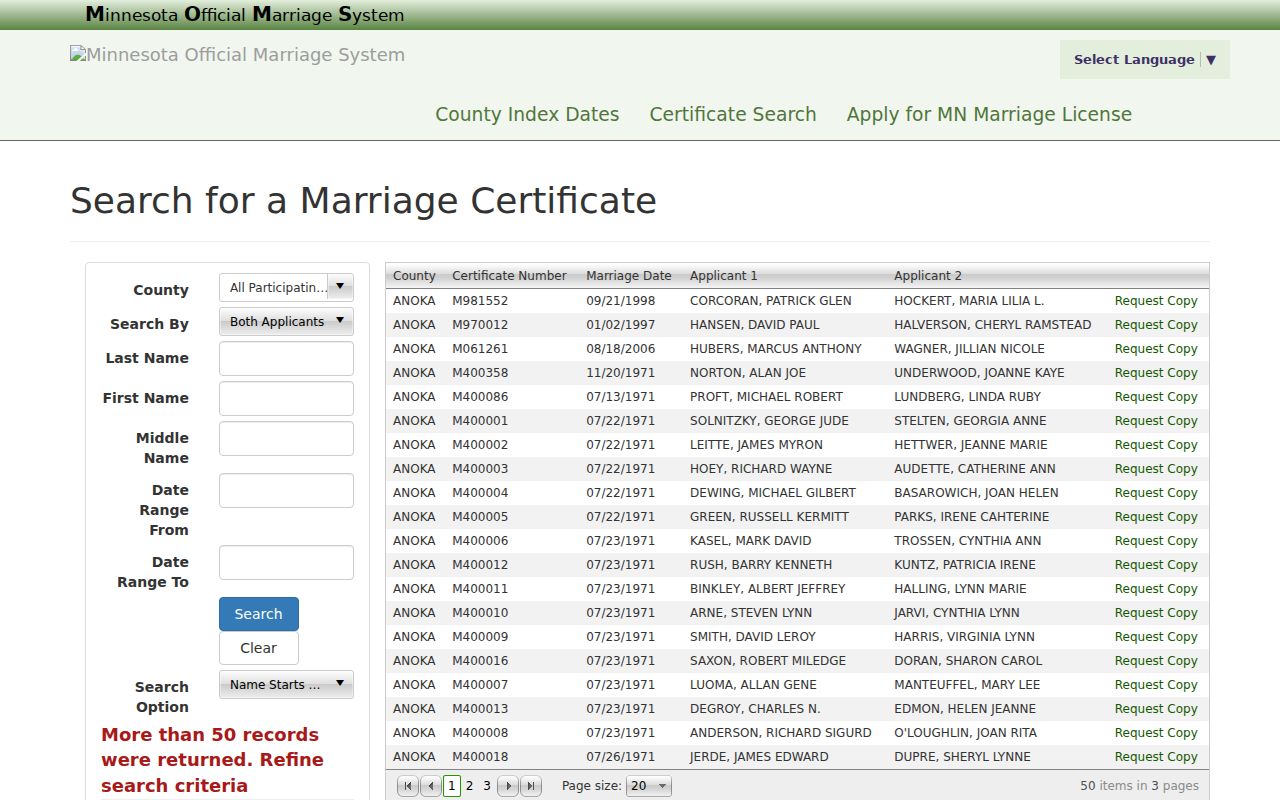Go to next results page
1280x800 pixels.
click(x=509, y=786)
